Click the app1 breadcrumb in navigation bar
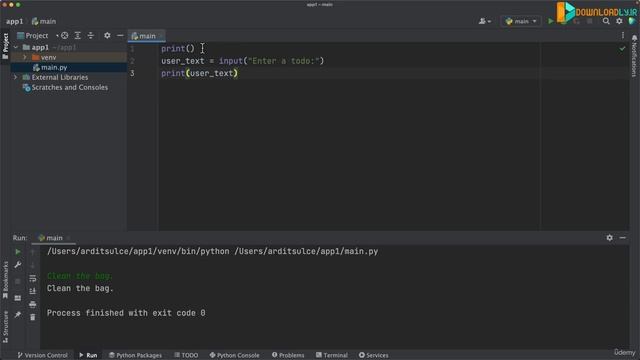The height and width of the screenshot is (360, 640). (x=15, y=21)
